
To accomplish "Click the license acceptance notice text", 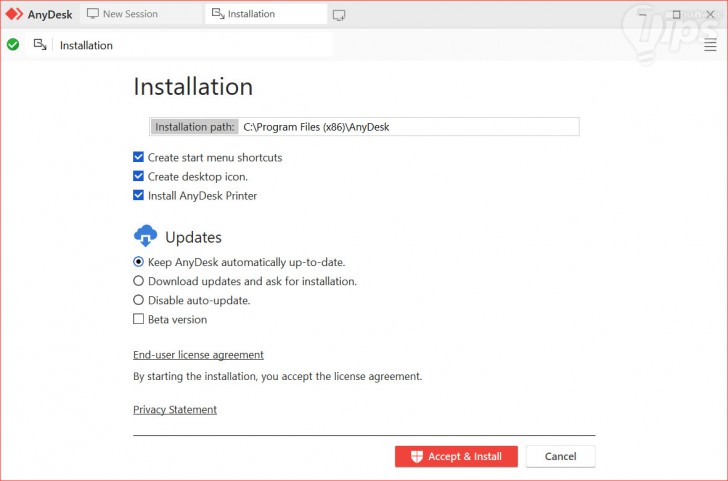I will click(x=278, y=376).
